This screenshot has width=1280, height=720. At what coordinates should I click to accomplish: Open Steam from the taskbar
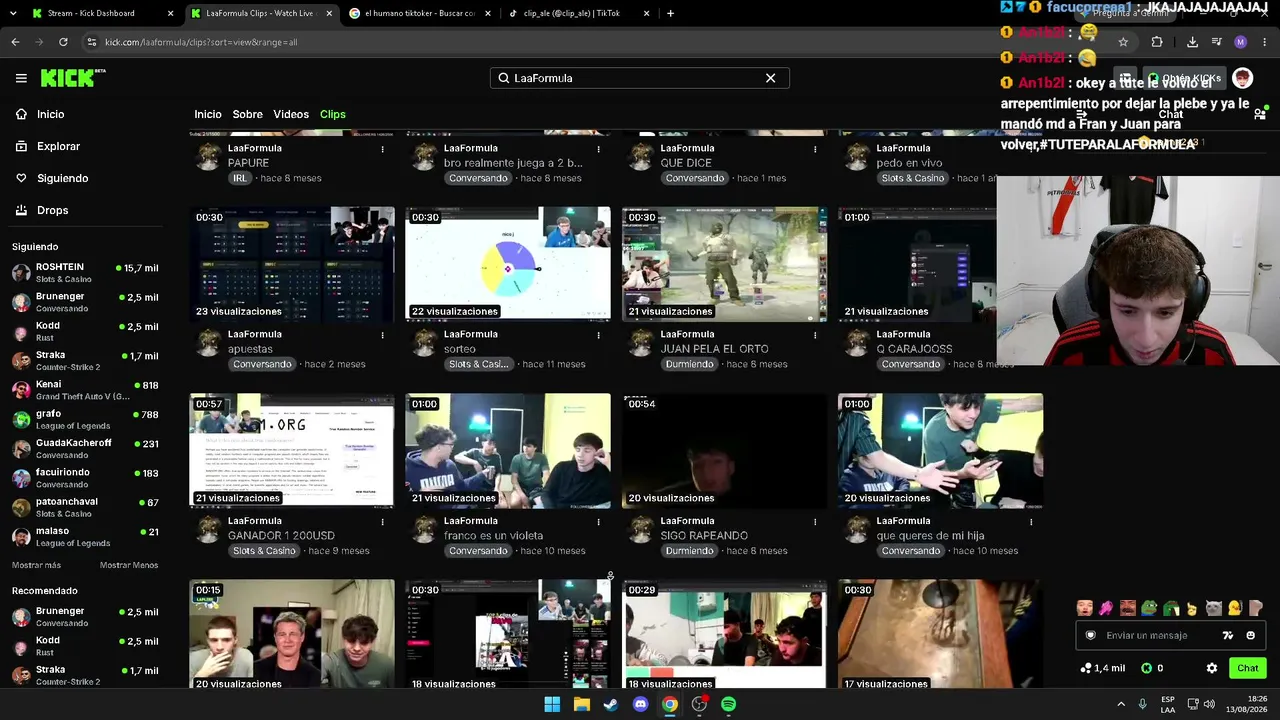(611, 704)
